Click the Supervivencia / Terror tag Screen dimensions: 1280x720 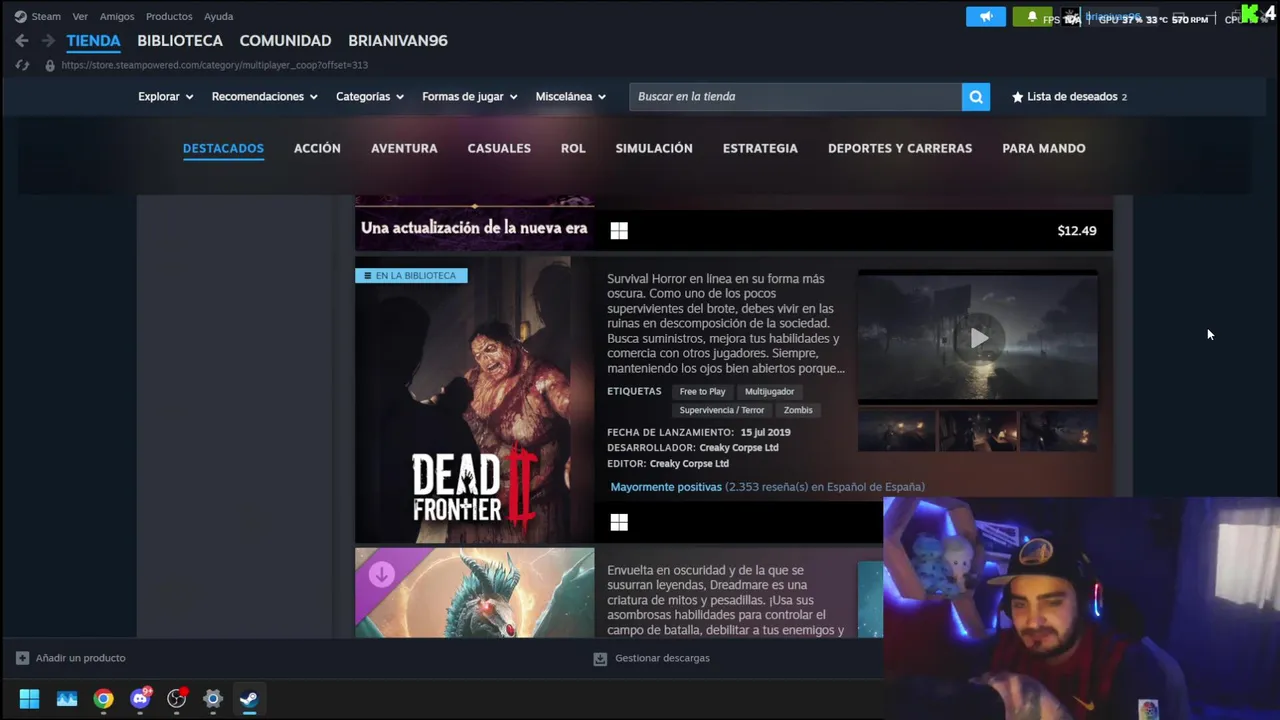coord(722,410)
